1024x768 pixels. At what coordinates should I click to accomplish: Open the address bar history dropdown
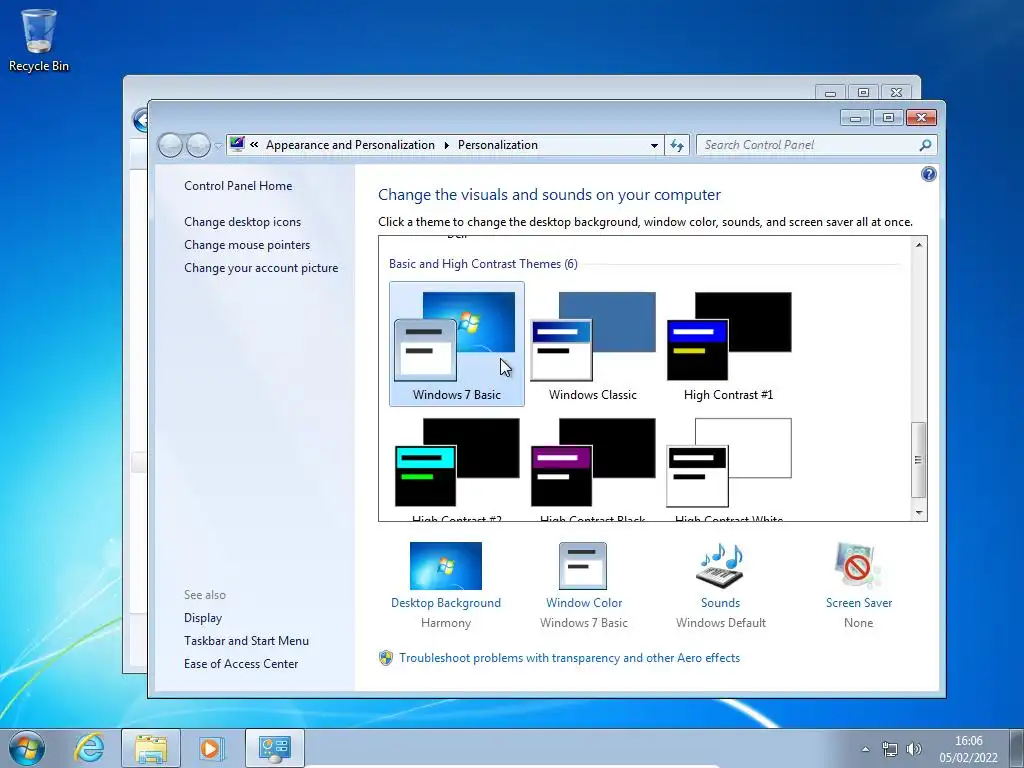click(654, 145)
